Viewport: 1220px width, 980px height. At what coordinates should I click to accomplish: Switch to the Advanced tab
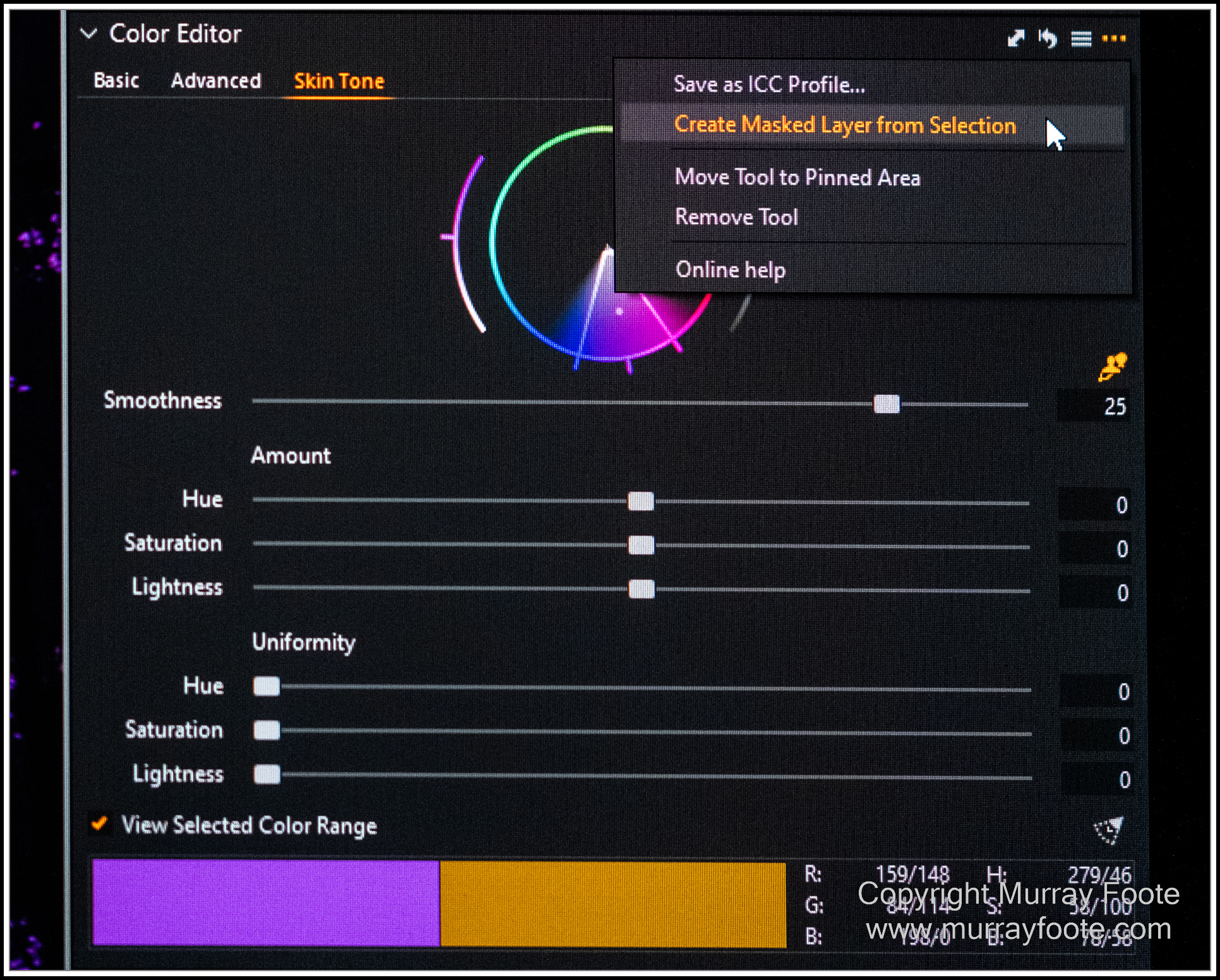coord(216,81)
